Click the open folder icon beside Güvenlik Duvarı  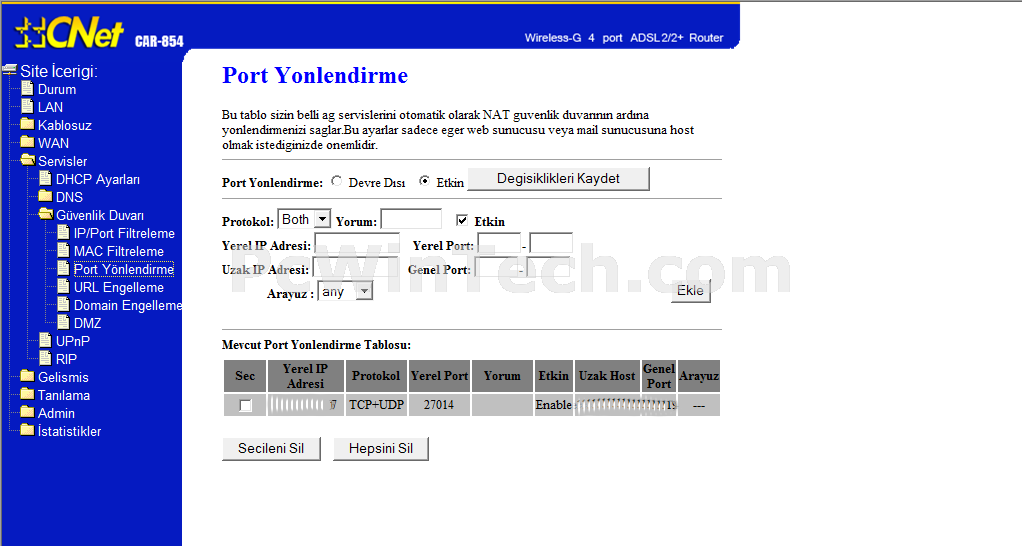click(x=46, y=214)
